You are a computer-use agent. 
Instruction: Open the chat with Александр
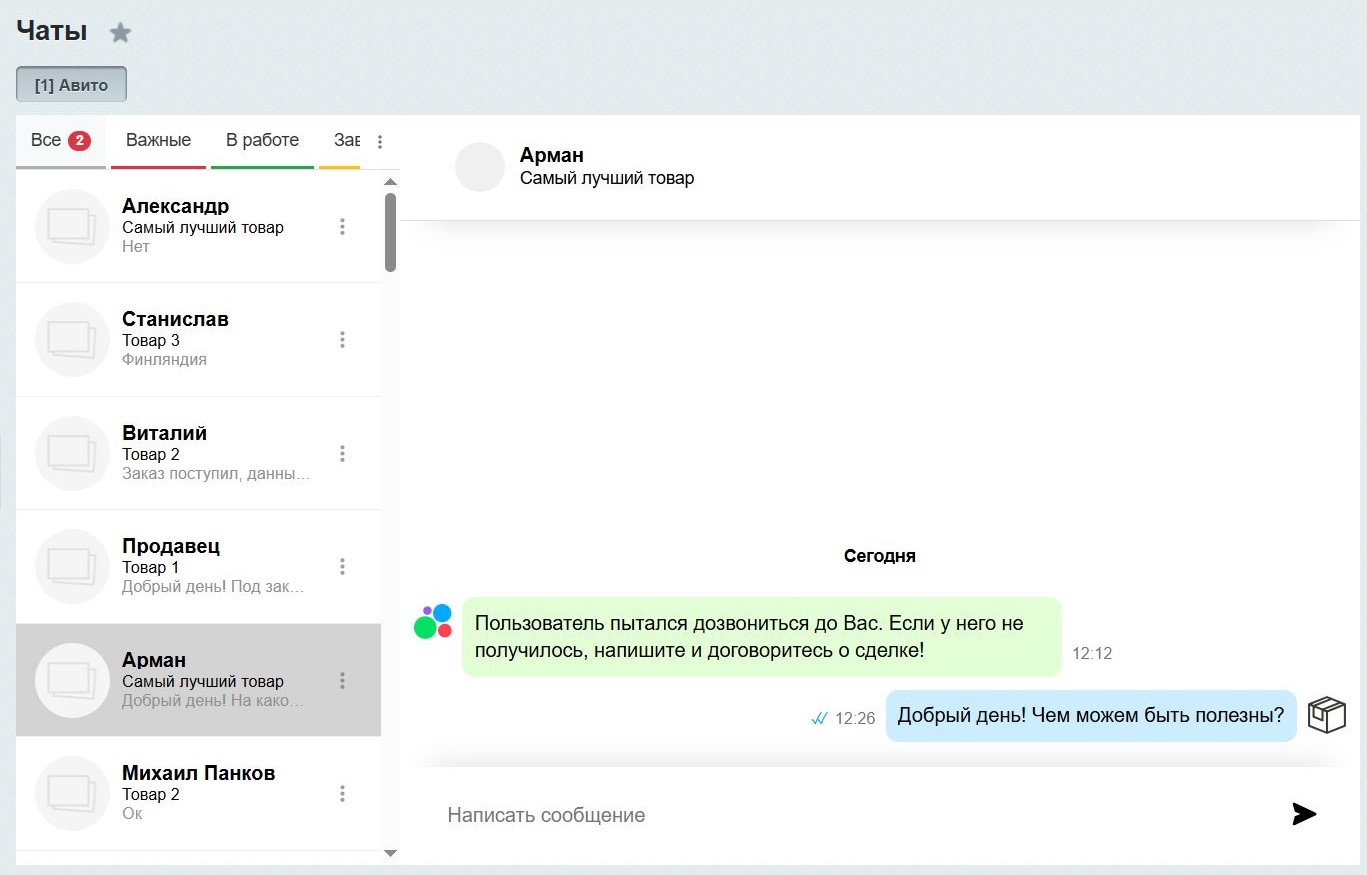point(198,226)
